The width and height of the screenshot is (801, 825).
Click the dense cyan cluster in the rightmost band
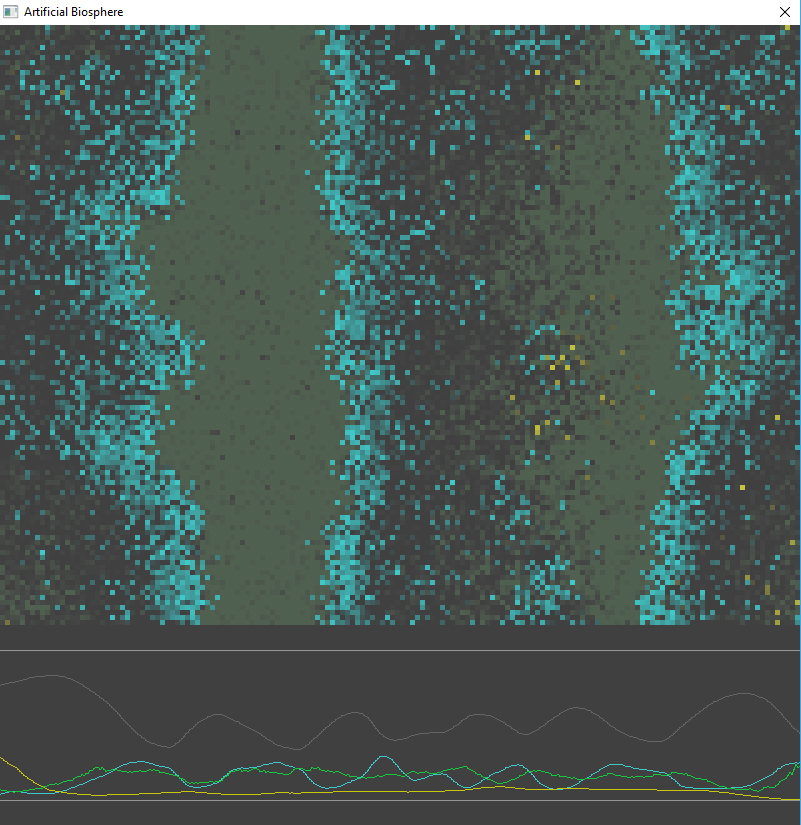click(742, 280)
